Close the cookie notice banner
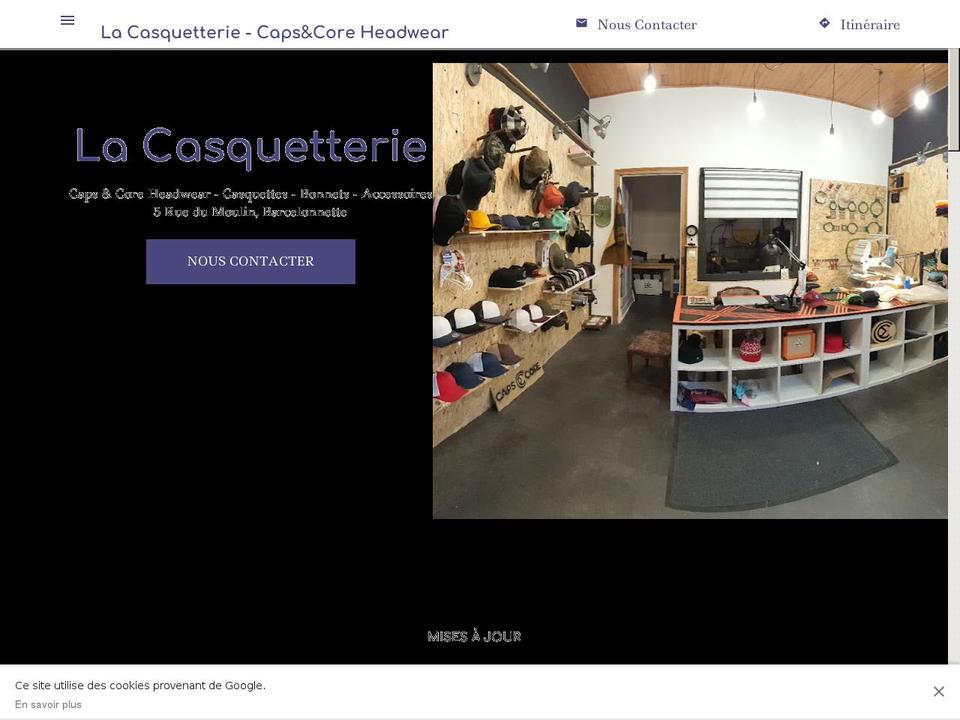This screenshot has width=960, height=720. [x=939, y=691]
